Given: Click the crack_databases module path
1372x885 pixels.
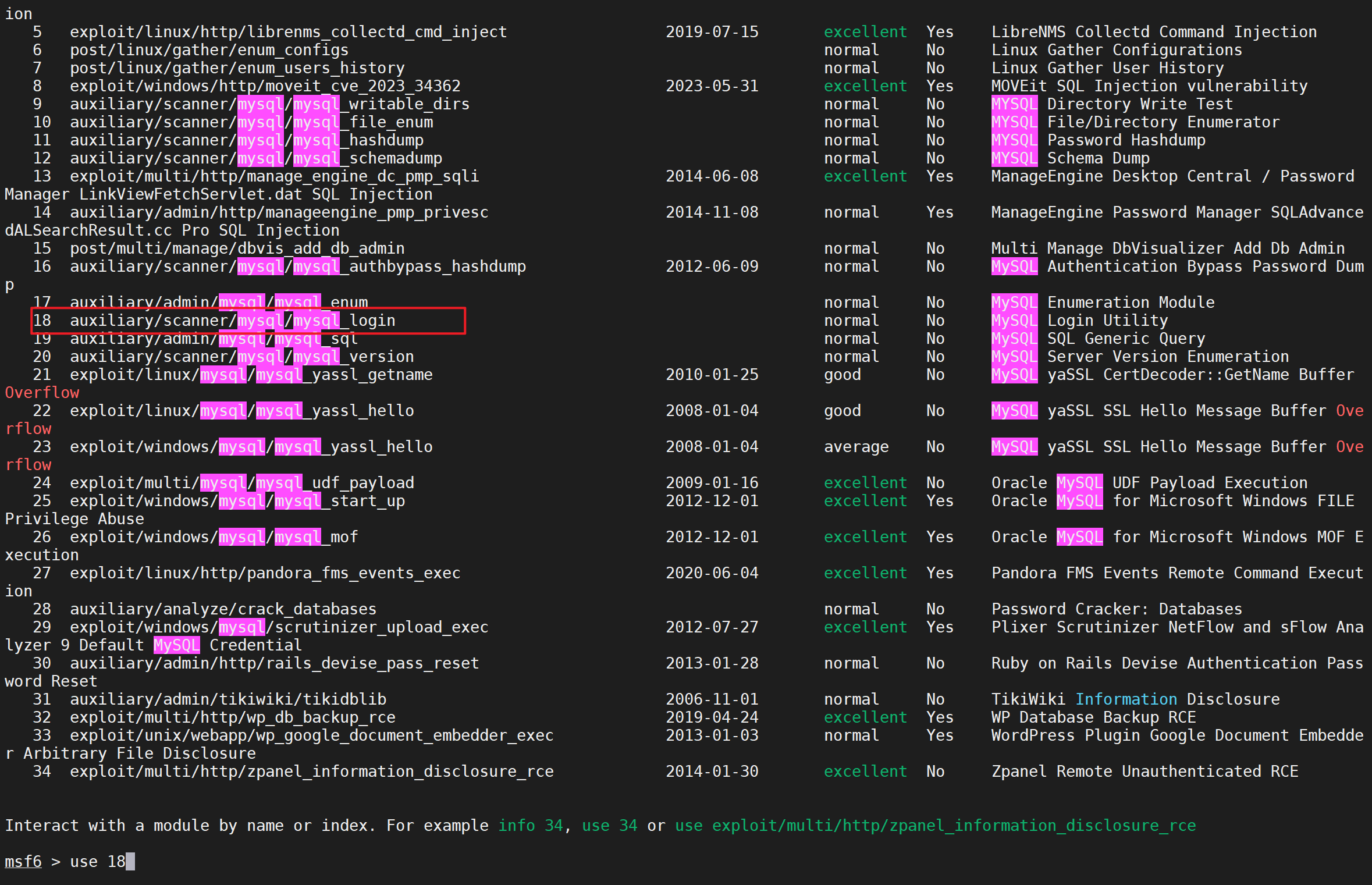Looking at the screenshot, I should (223, 609).
